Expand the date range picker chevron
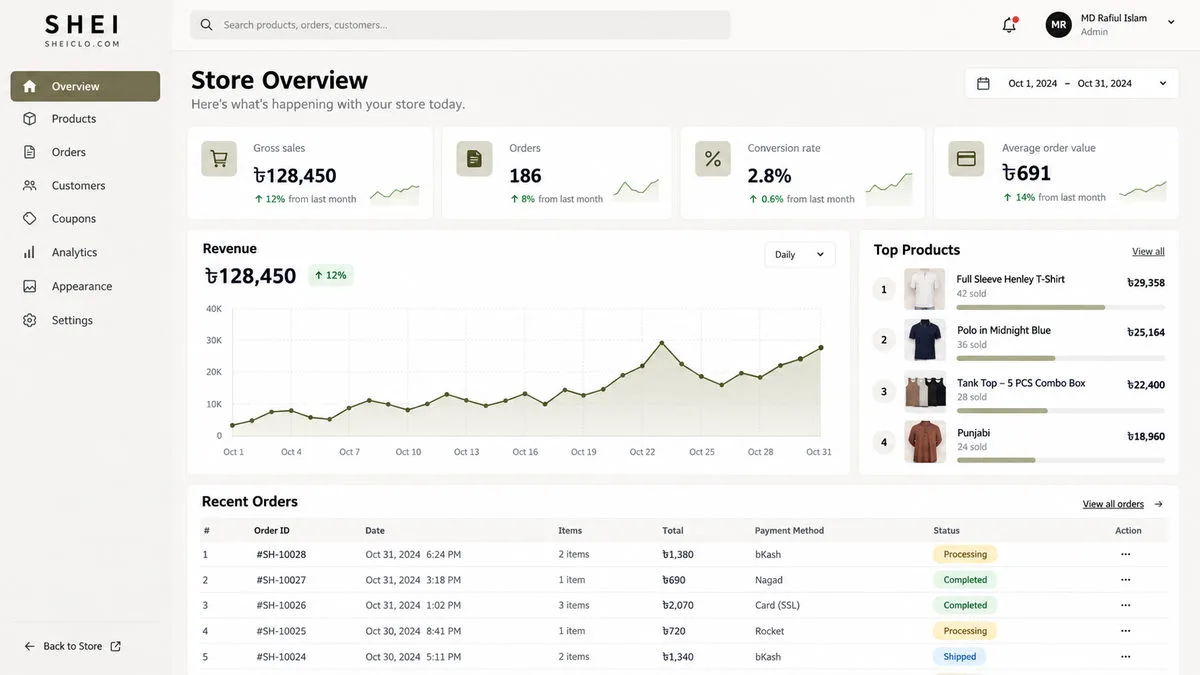This screenshot has height=675, width=1200. tap(1163, 84)
